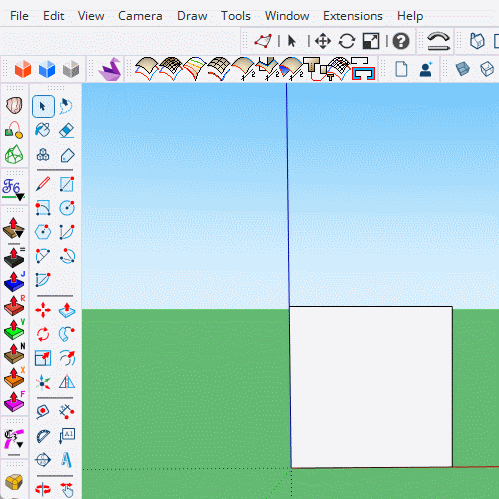Click the purple swan plugin icon

coord(110,69)
